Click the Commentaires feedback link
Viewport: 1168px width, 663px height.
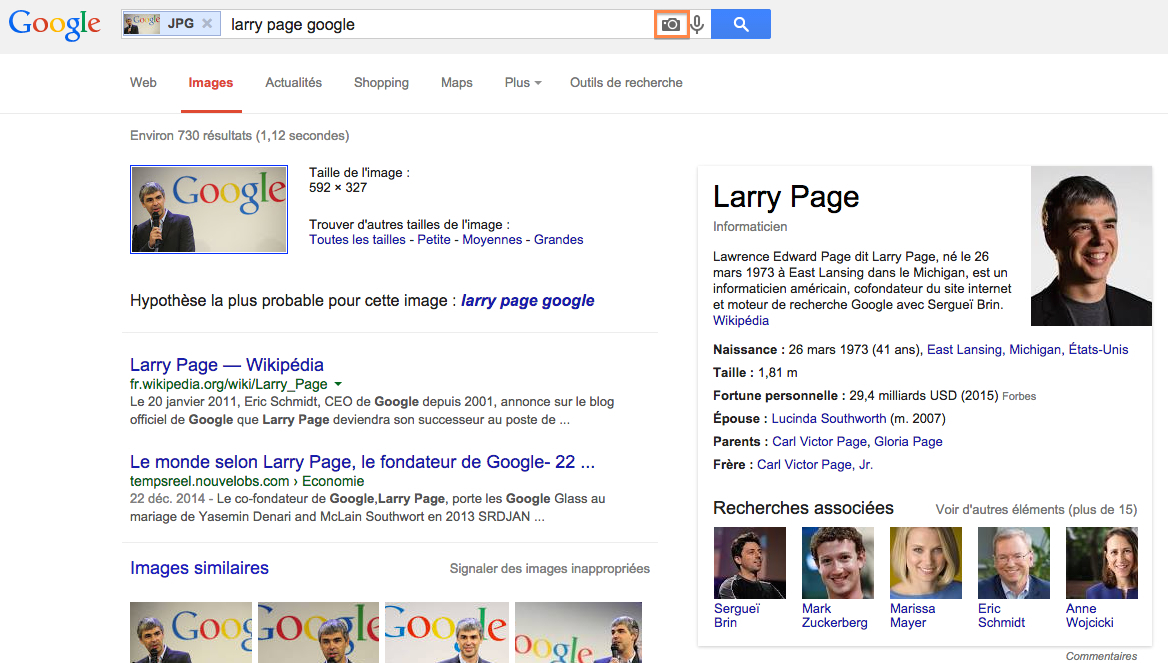[x=1101, y=656]
